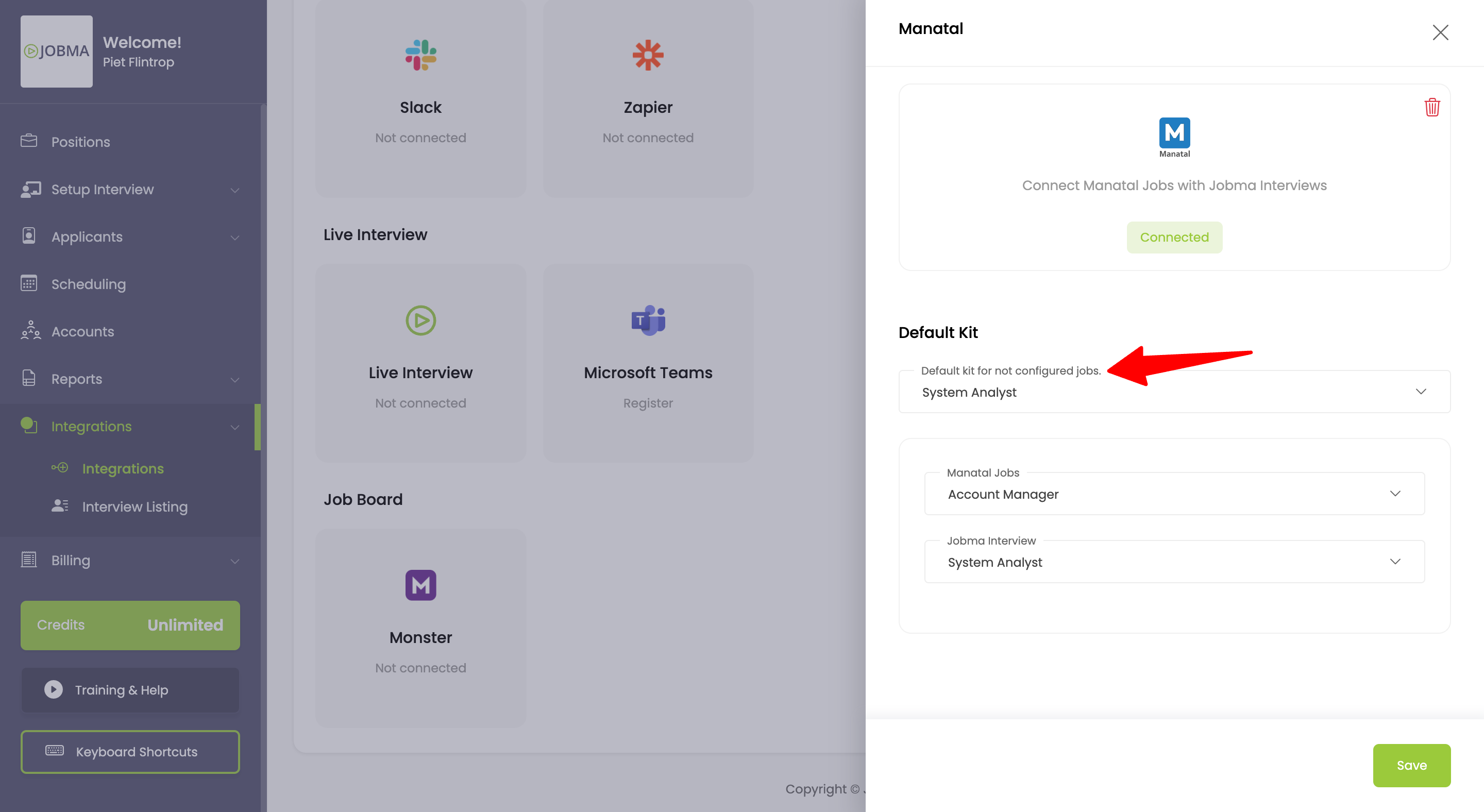Screen dimensions: 1484x812
Task: Open the Zapier integration card
Action: pyautogui.click(x=648, y=99)
